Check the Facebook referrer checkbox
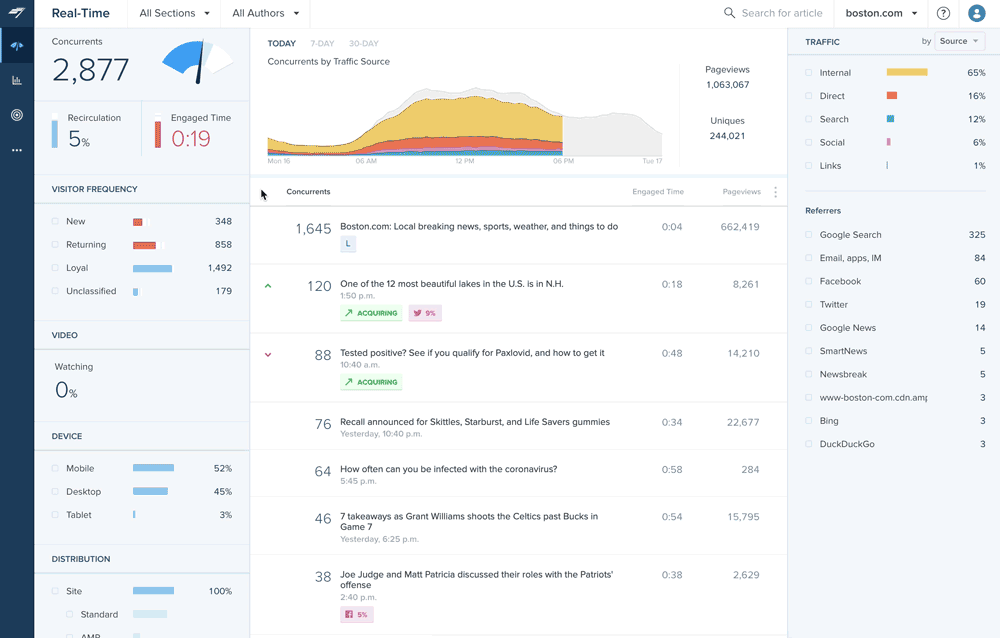This screenshot has height=638, width=1000. (809, 281)
